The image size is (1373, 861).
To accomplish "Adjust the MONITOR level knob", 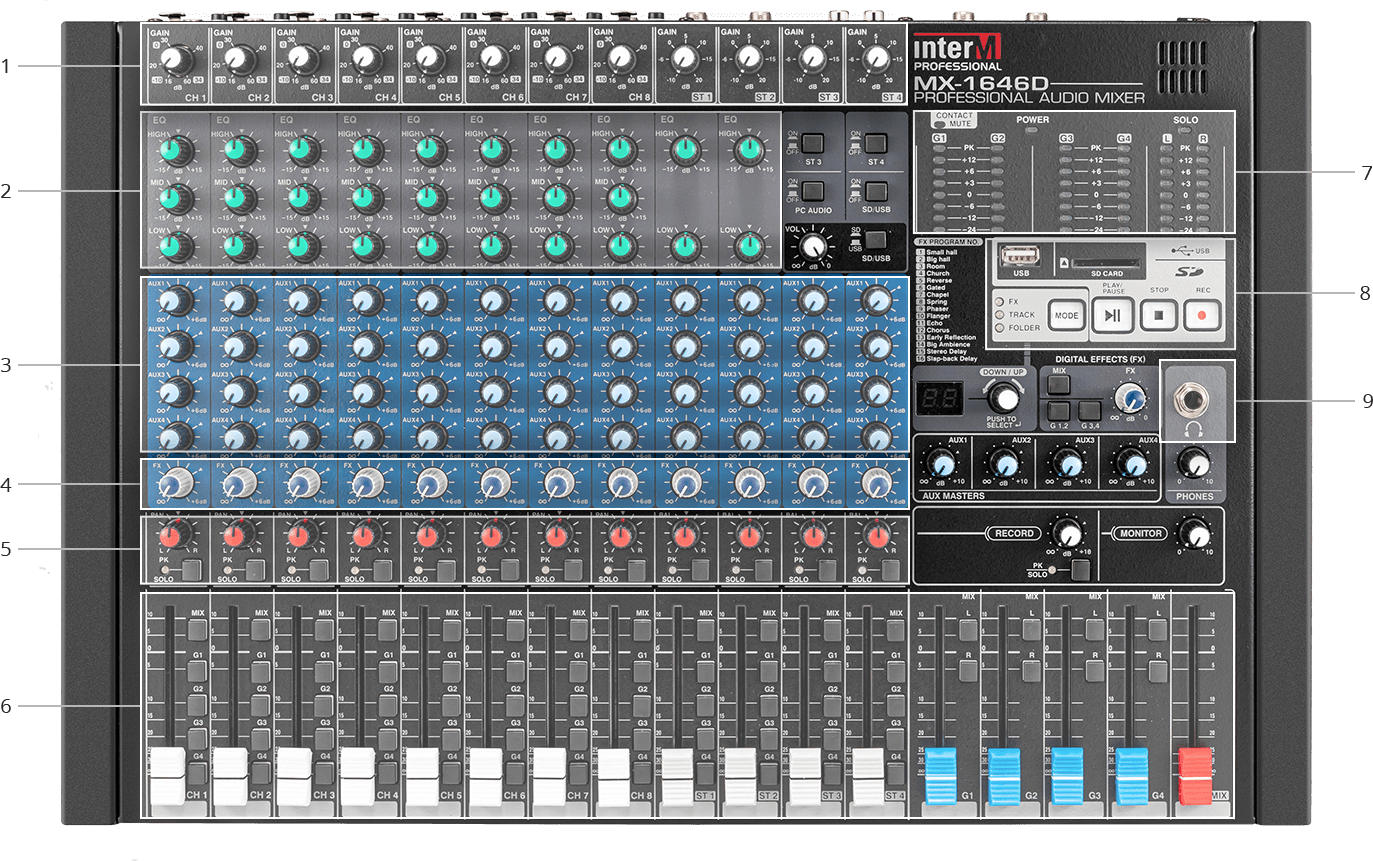I will [1194, 532].
